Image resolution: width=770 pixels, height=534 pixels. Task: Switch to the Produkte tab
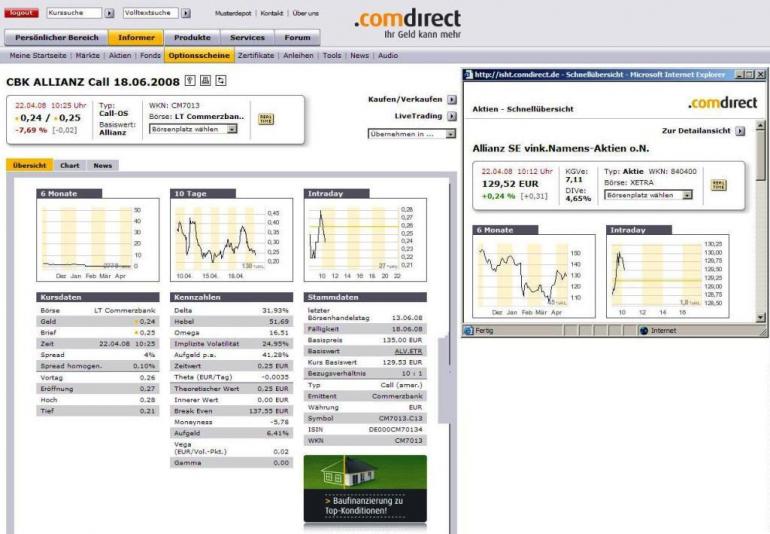(x=192, y=37)
